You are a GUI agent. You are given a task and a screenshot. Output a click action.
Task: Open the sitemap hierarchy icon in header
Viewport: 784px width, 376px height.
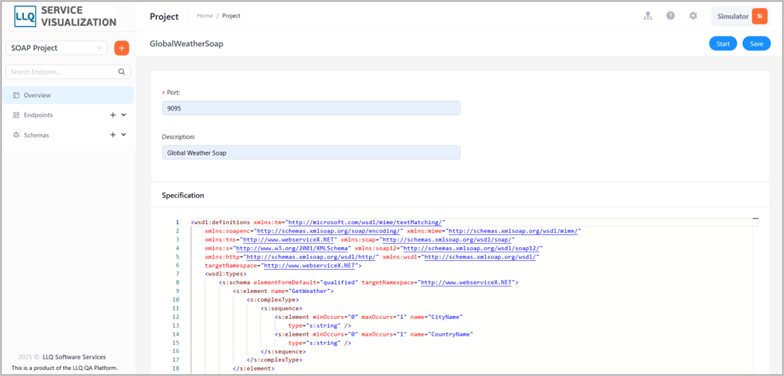(648, 16)
